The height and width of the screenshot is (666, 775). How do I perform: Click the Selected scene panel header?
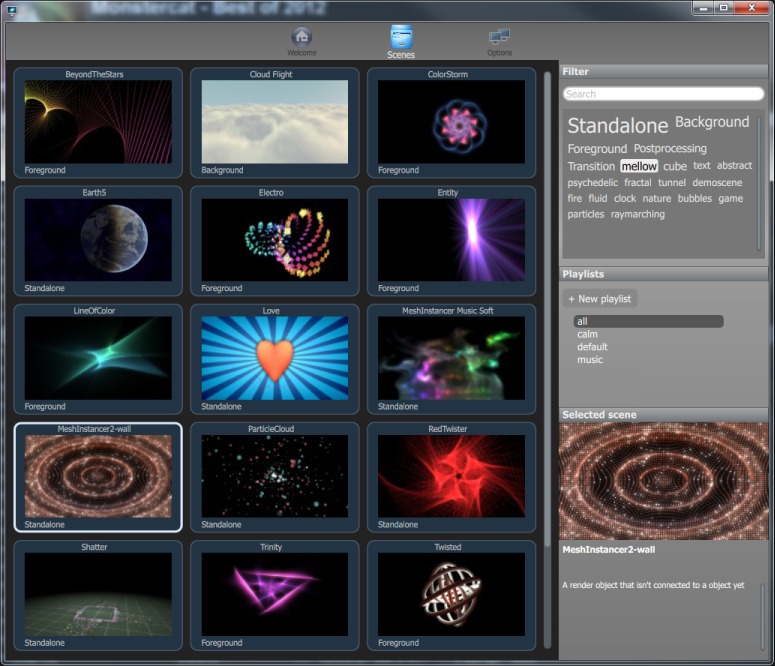point(663,415)
